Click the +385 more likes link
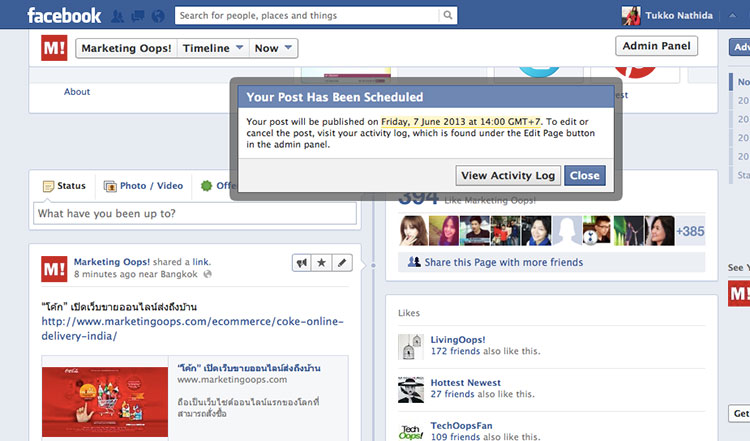Screen dimensions: 750x441 coord(690,231)
